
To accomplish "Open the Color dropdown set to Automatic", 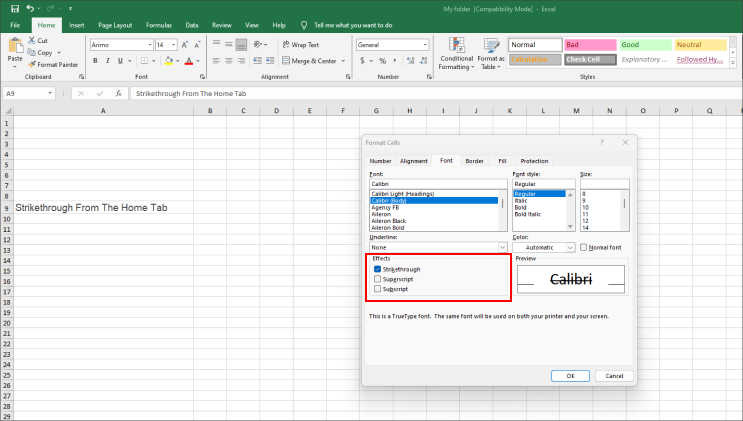I will coord(544,247).
